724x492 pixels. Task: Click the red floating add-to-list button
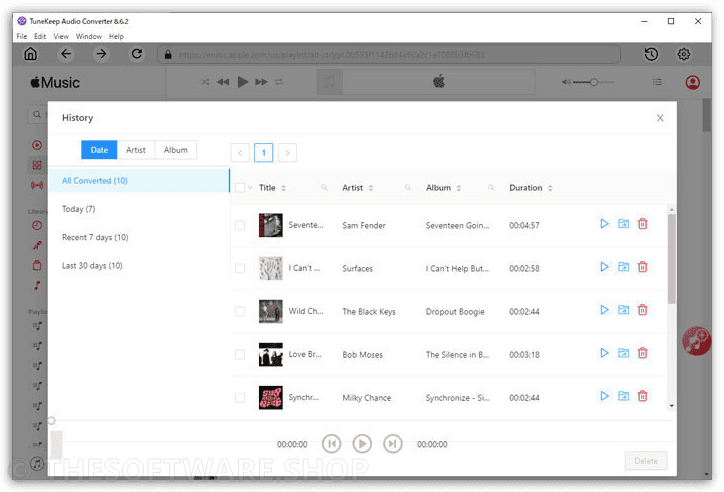(x=696, y=341)
